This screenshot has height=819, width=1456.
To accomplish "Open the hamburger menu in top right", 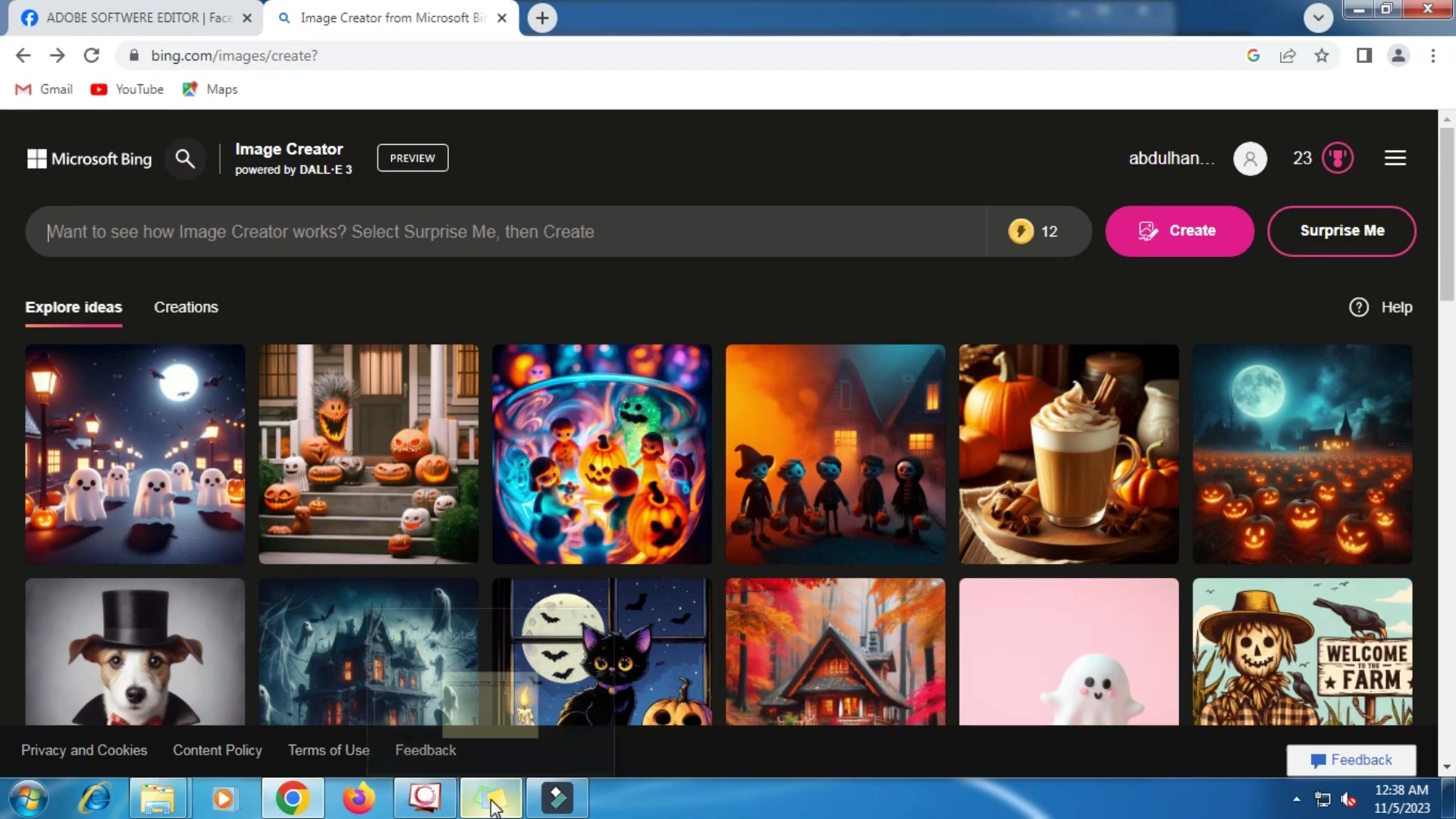I will [1395, 158].
